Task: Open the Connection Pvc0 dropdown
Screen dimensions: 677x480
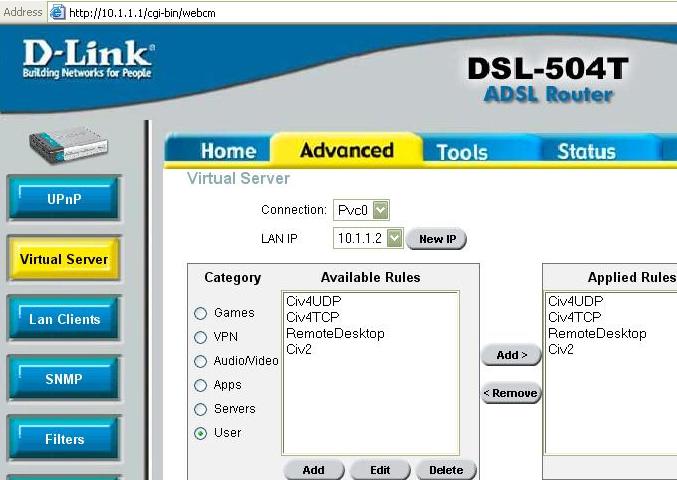Action: tap(379, 210)
